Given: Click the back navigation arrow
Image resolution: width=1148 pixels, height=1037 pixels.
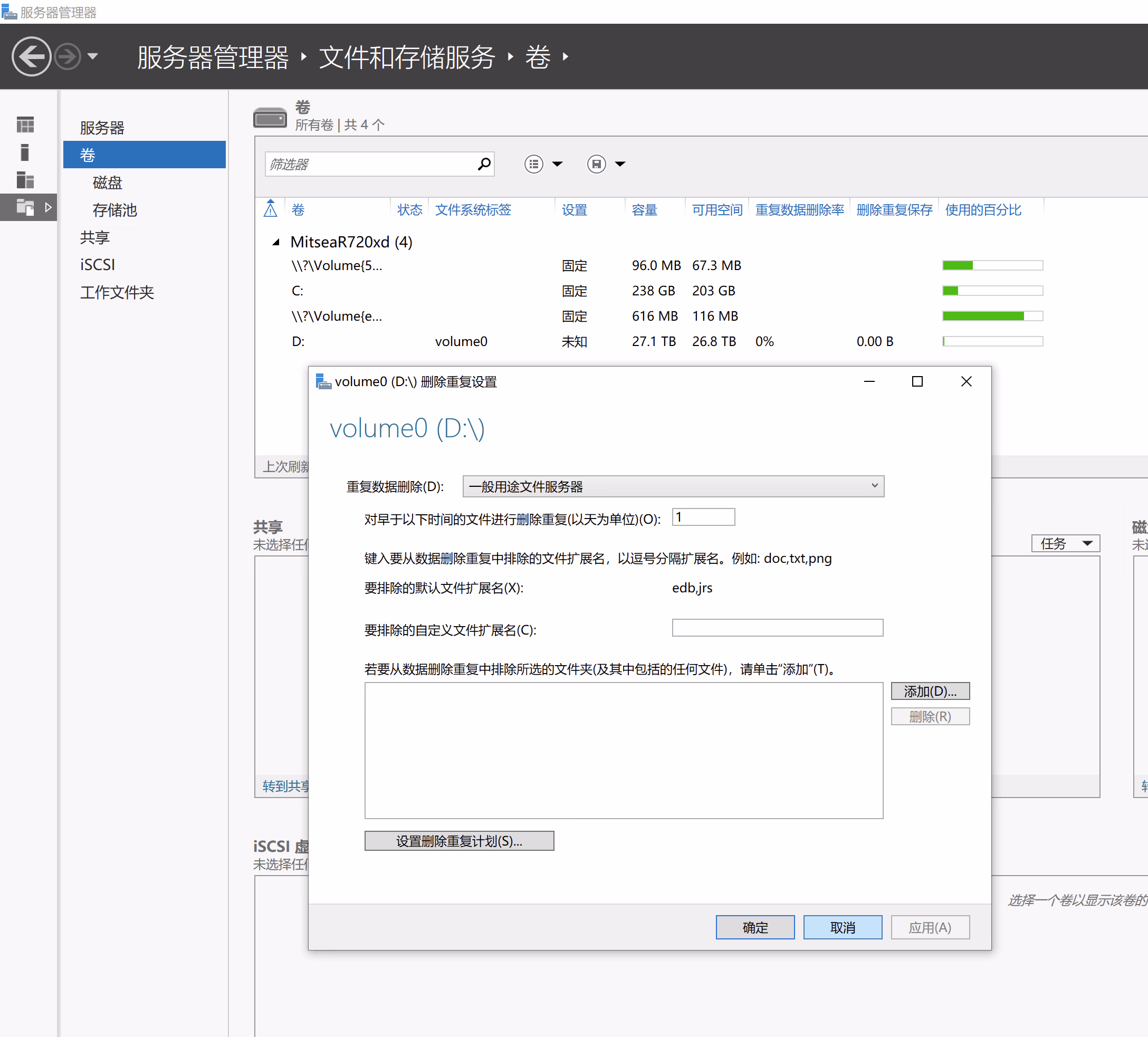Looking at the screenshot, I should coord(31,56).
